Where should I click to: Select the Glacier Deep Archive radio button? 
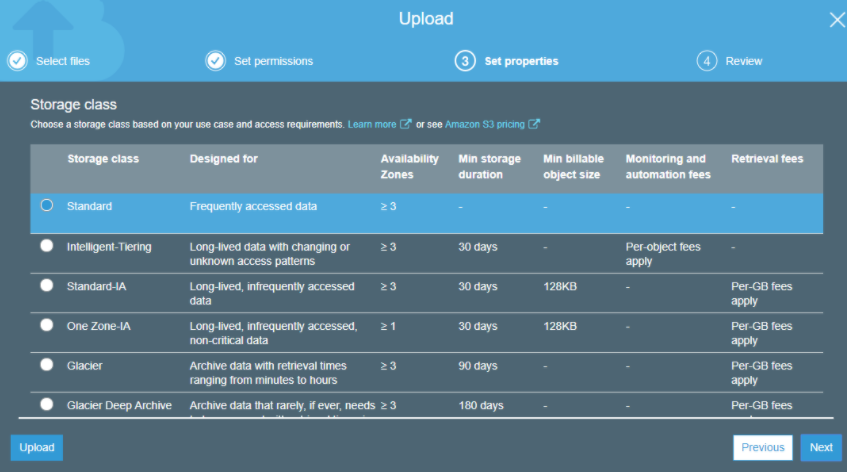pyautogui.click(x=47, y=404)
